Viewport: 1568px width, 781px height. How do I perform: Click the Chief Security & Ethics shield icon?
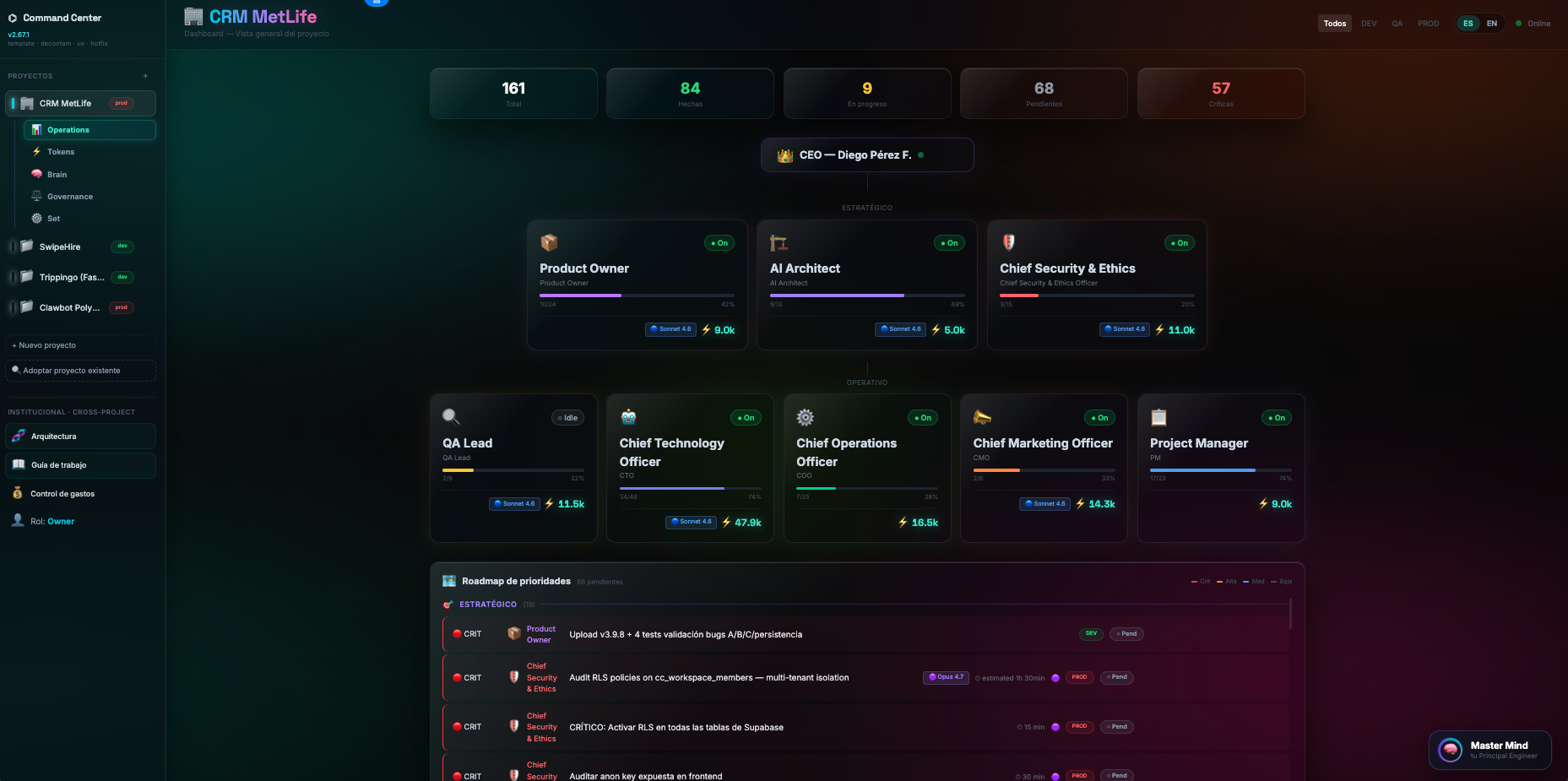coord(1008,243)
